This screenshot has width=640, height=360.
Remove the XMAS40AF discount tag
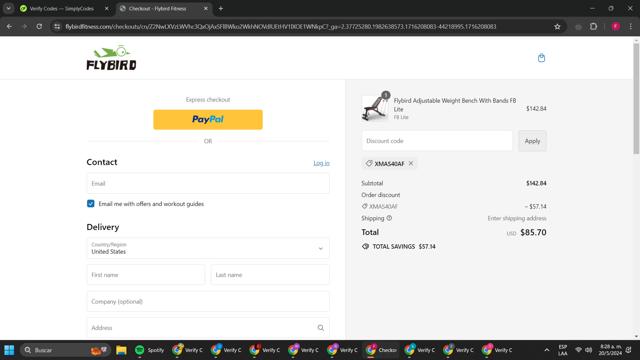click(411, 163)
